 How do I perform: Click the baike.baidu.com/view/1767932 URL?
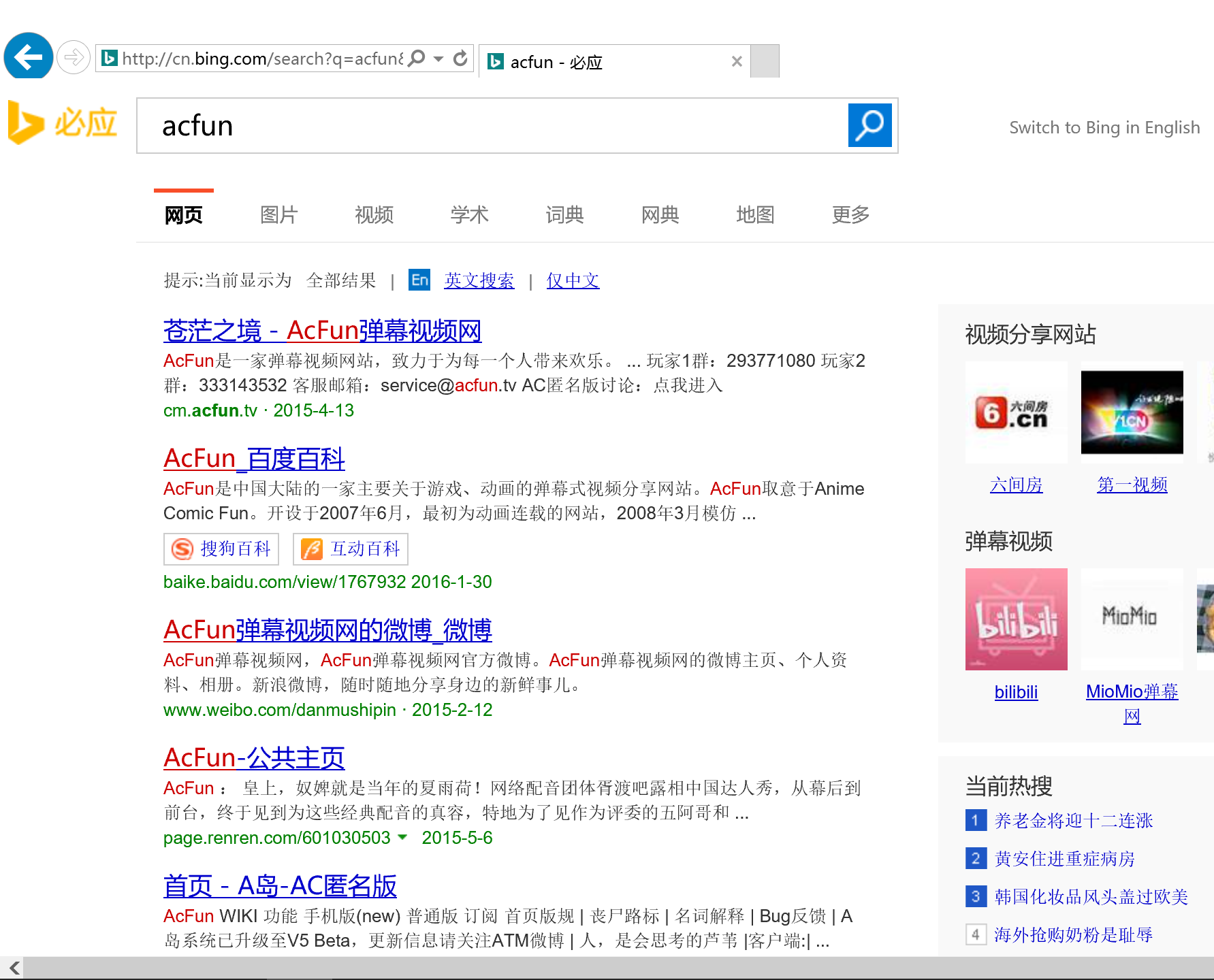285,582
